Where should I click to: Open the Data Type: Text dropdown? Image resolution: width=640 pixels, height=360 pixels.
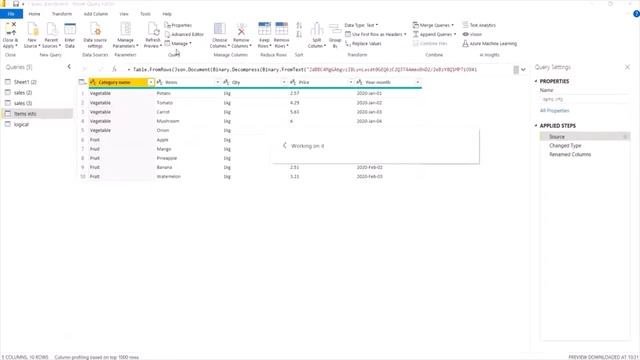pyautogui.click(x=361, y=25)
